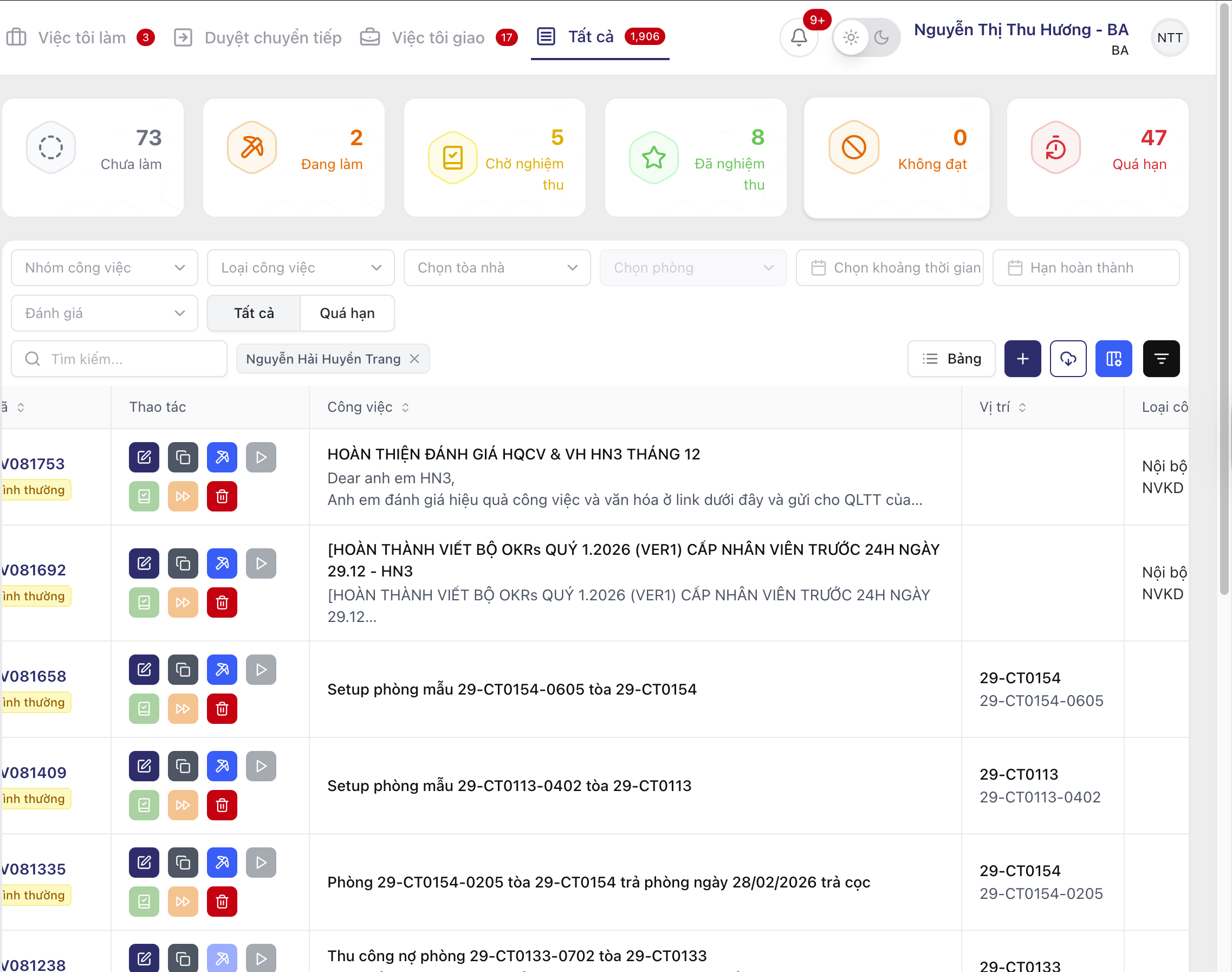Click the notification bell icon
Image resolution: width=1232 pixels, height=972 pixels.
coord(799,37)
